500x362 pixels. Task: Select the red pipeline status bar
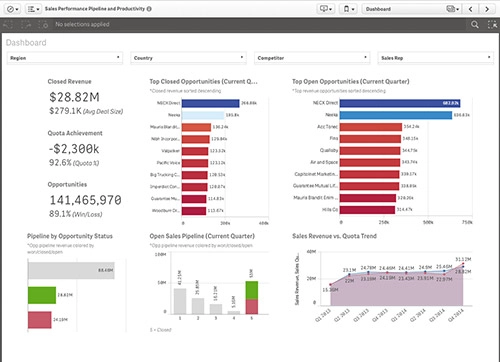click(39, 320)
